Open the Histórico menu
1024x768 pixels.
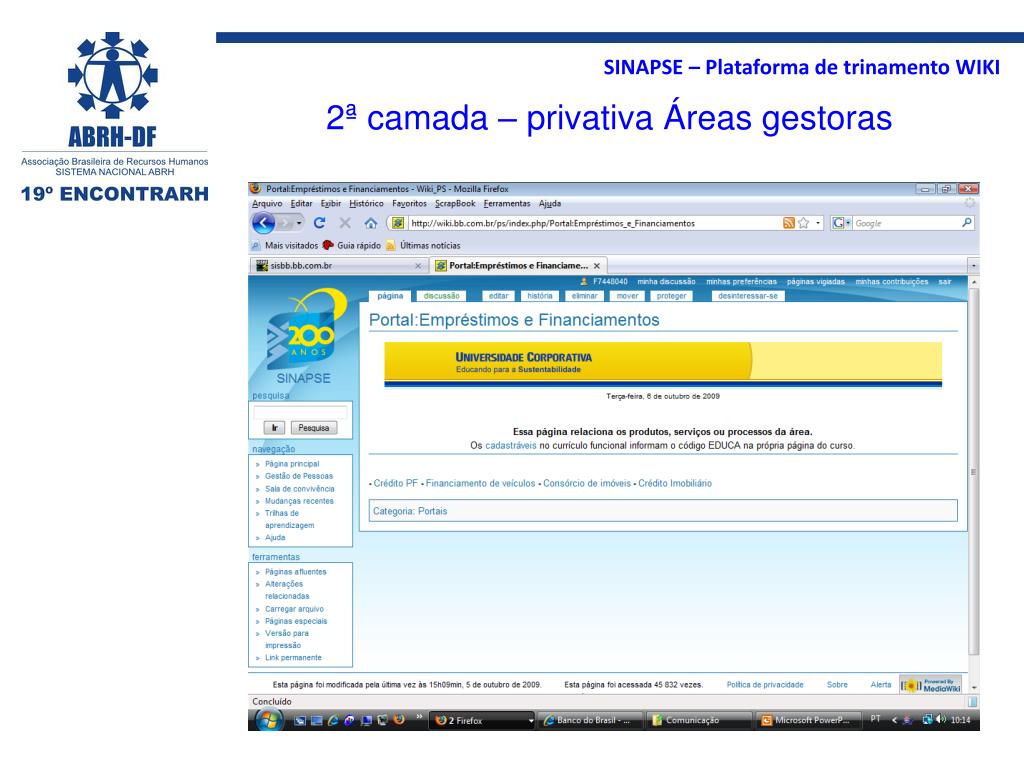point(366,204)
